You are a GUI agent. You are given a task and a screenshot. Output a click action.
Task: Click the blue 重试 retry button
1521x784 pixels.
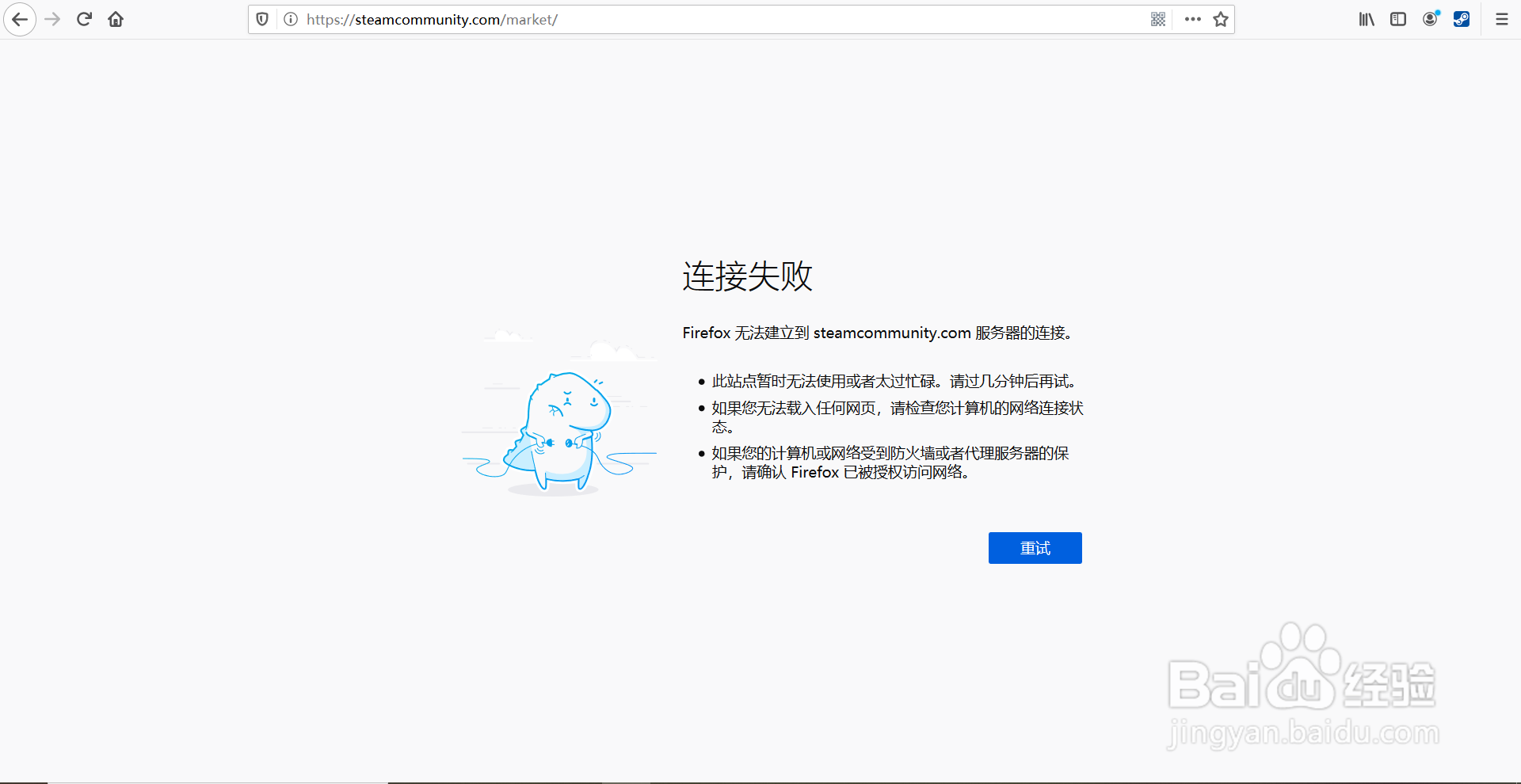(1035, 548)
